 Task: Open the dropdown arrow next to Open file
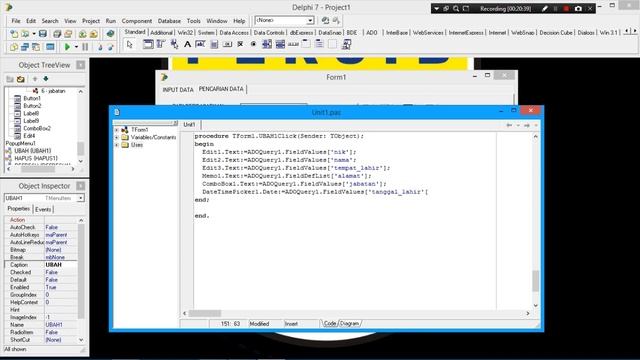(x=34, y=34)
